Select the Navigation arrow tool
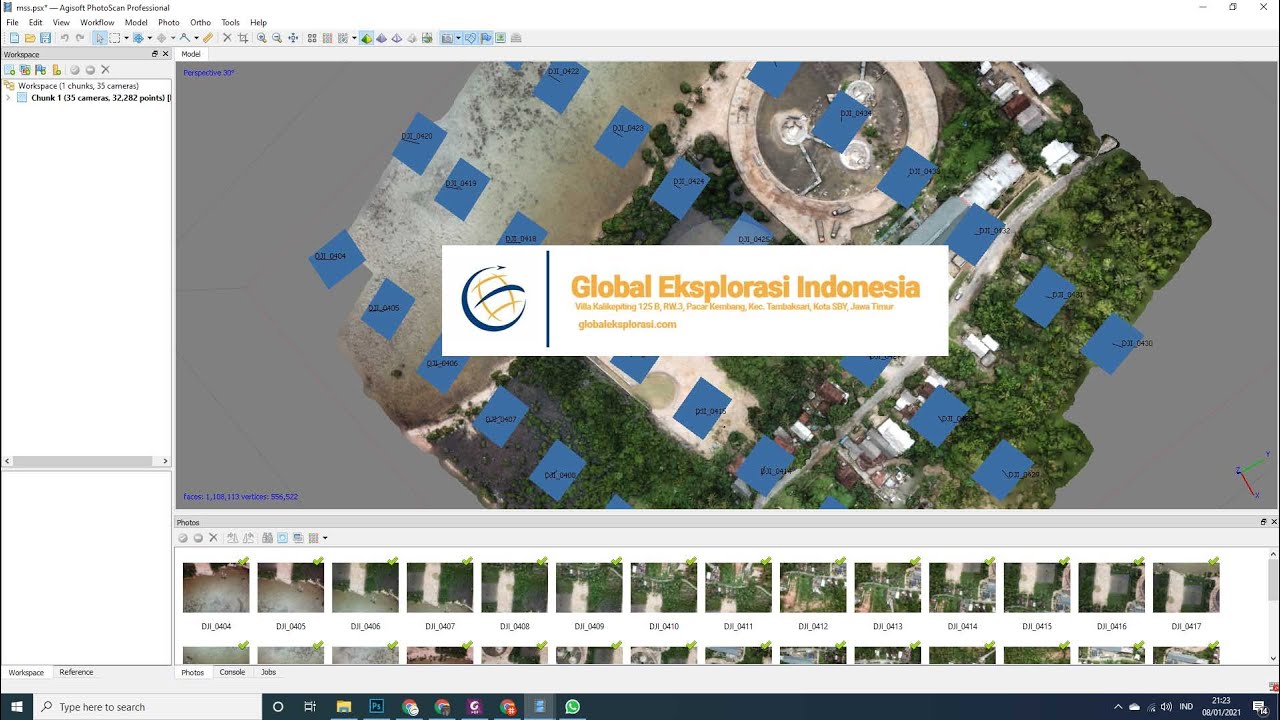1280x720 pixels. [99, 38]
